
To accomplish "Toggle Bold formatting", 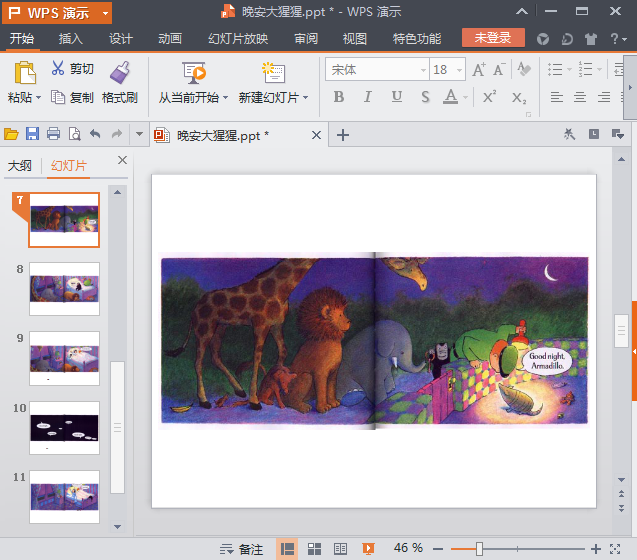I will pos(339,97).
